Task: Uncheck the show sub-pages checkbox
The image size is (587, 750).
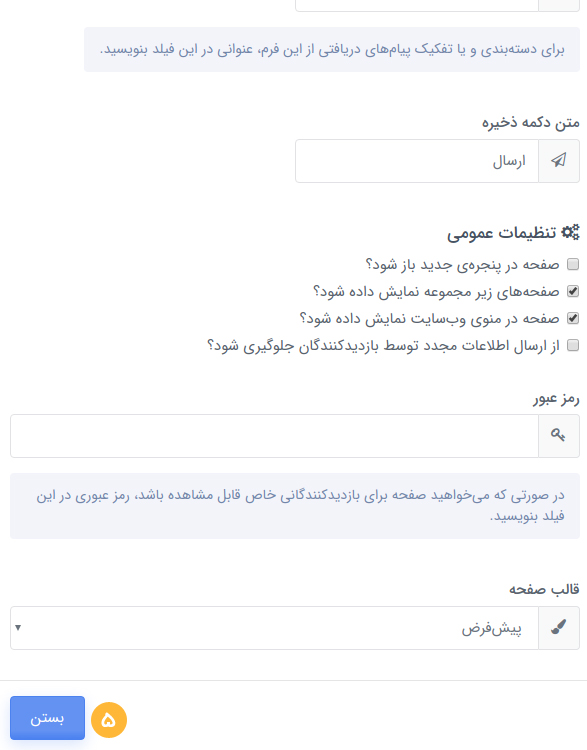Action: 573,291
